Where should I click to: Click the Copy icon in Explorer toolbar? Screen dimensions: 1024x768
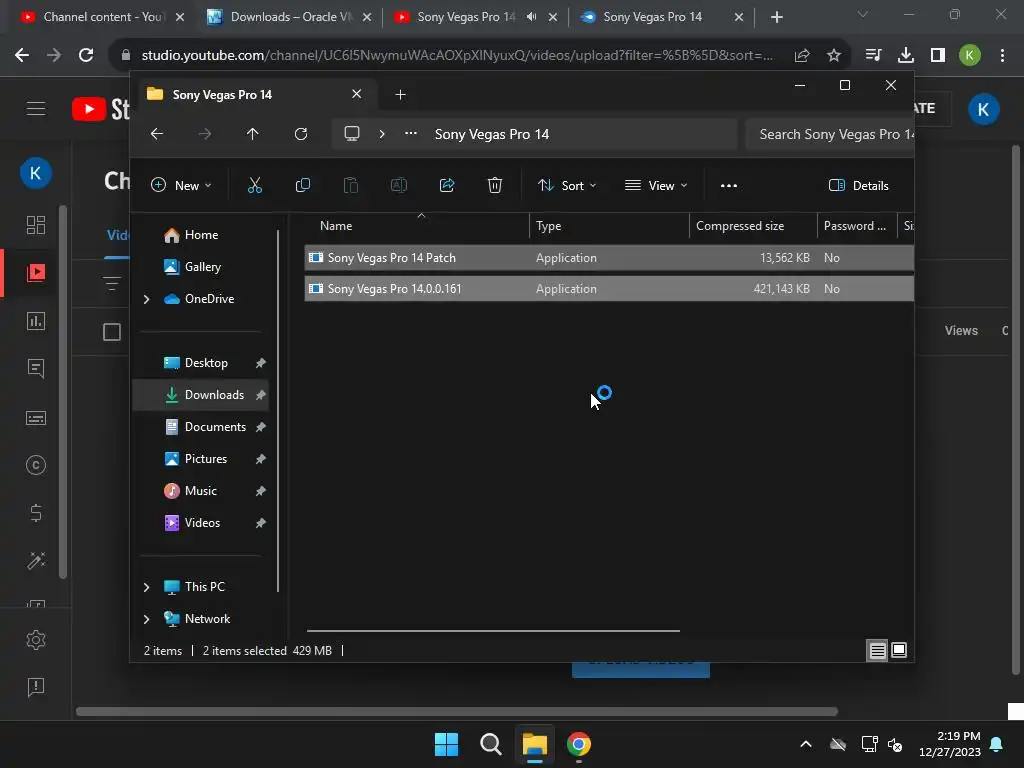tap(303, 185)
